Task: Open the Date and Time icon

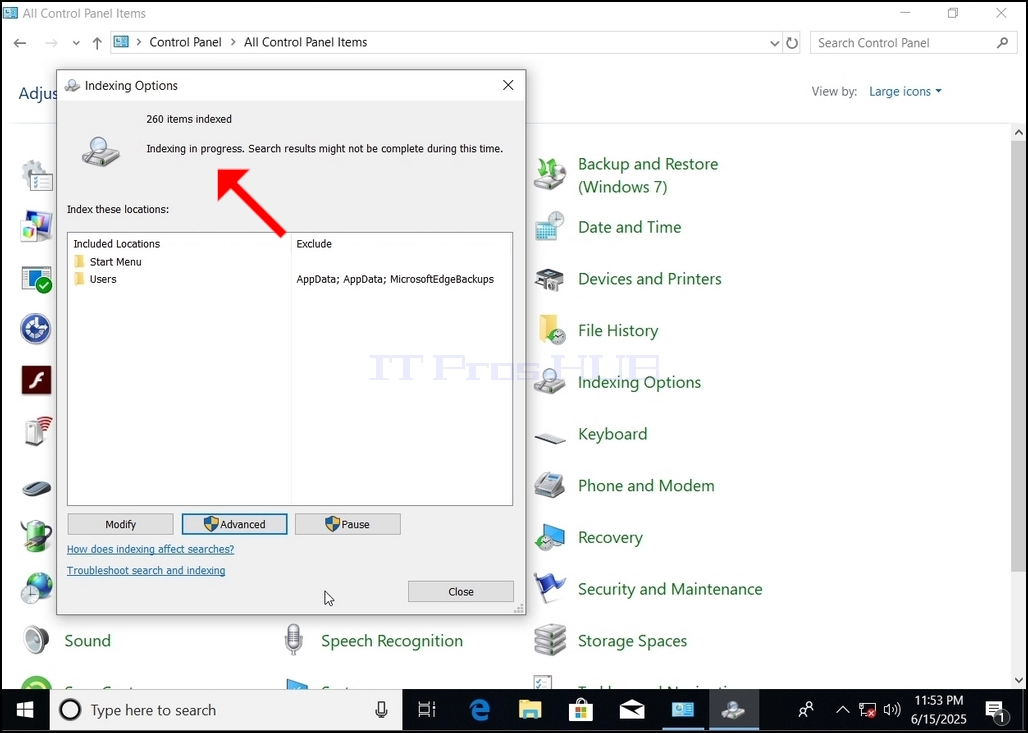Action: pos(549,227)
